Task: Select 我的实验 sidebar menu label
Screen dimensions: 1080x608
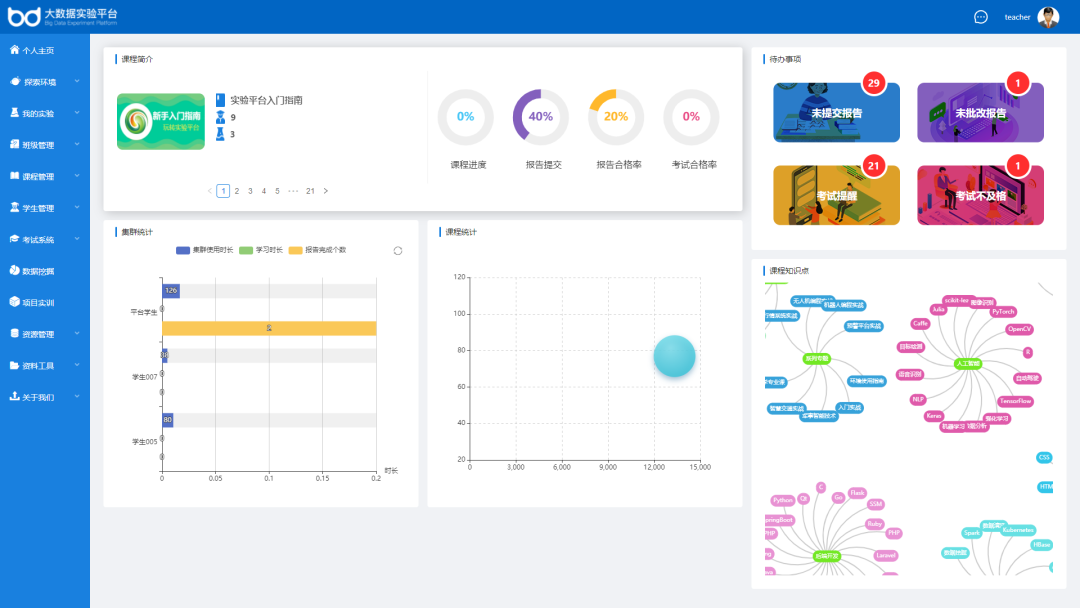Action: coord(38,114)
